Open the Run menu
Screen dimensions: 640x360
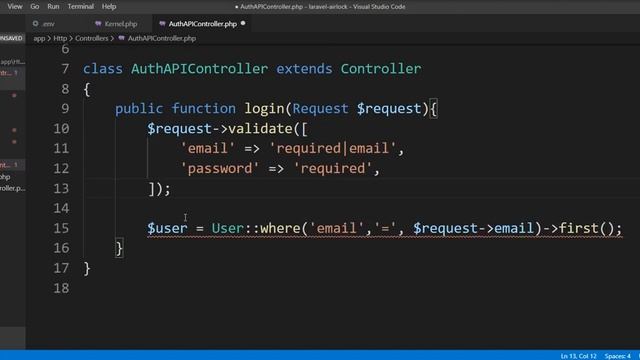point(53,7)
